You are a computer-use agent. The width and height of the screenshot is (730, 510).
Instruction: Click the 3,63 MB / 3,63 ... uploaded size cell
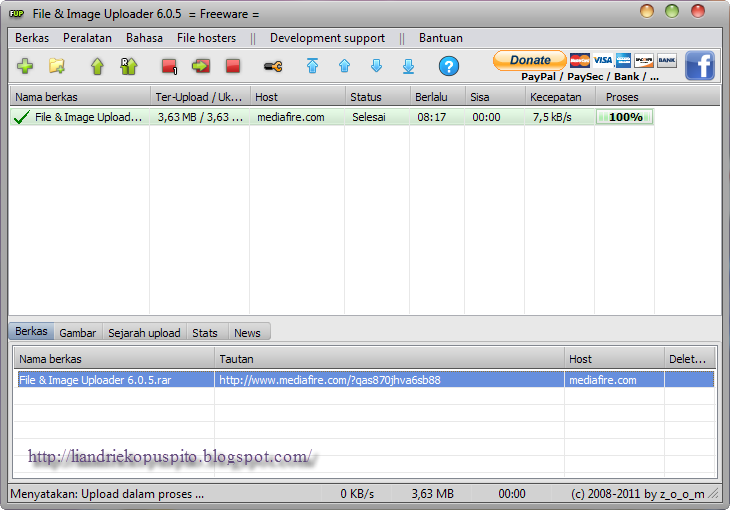[x=200, y=117]
